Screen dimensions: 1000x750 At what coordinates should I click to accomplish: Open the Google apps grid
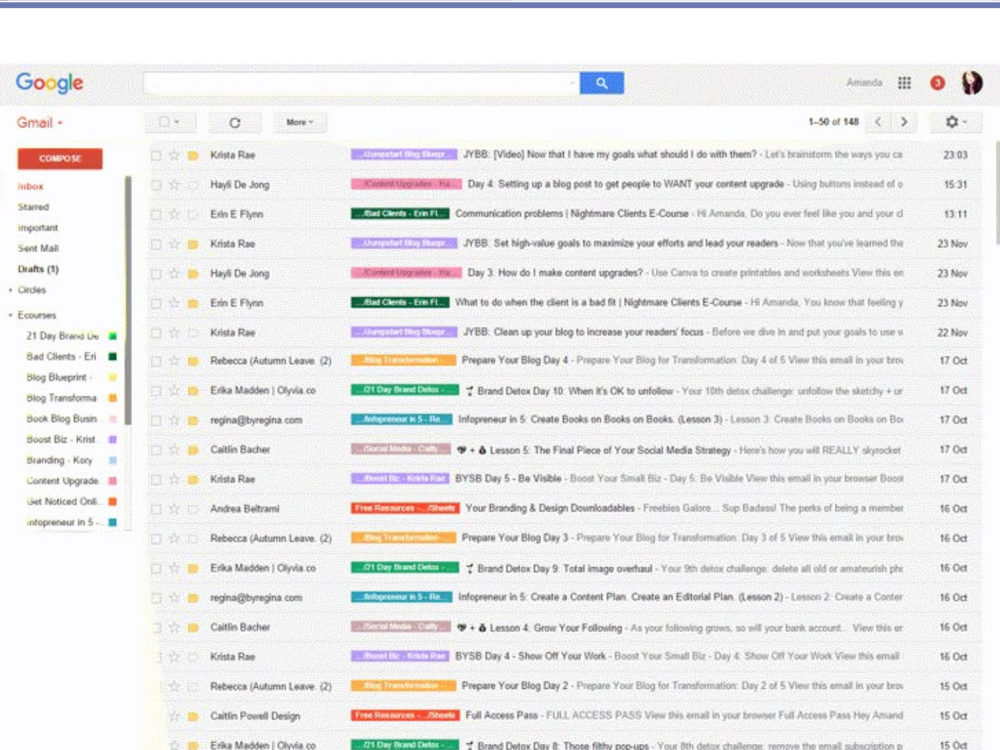904,83
